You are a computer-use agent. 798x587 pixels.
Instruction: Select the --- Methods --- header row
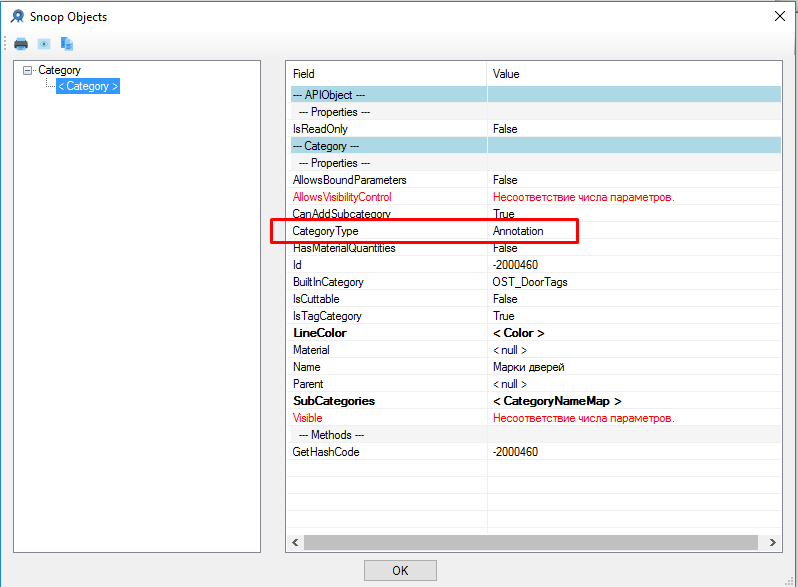[536, 435]
